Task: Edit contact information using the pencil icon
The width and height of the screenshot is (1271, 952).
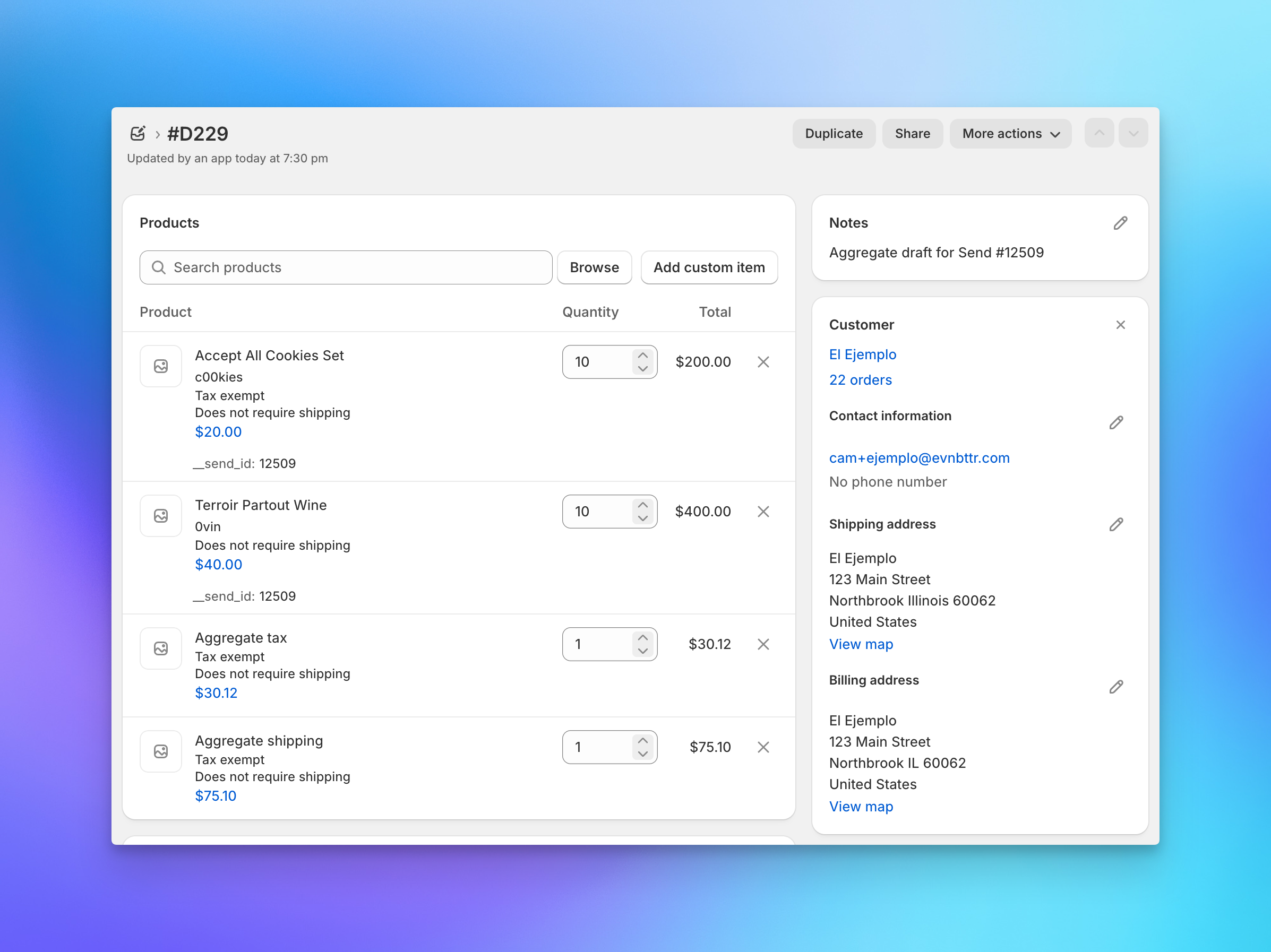Action: [1117, 422]
